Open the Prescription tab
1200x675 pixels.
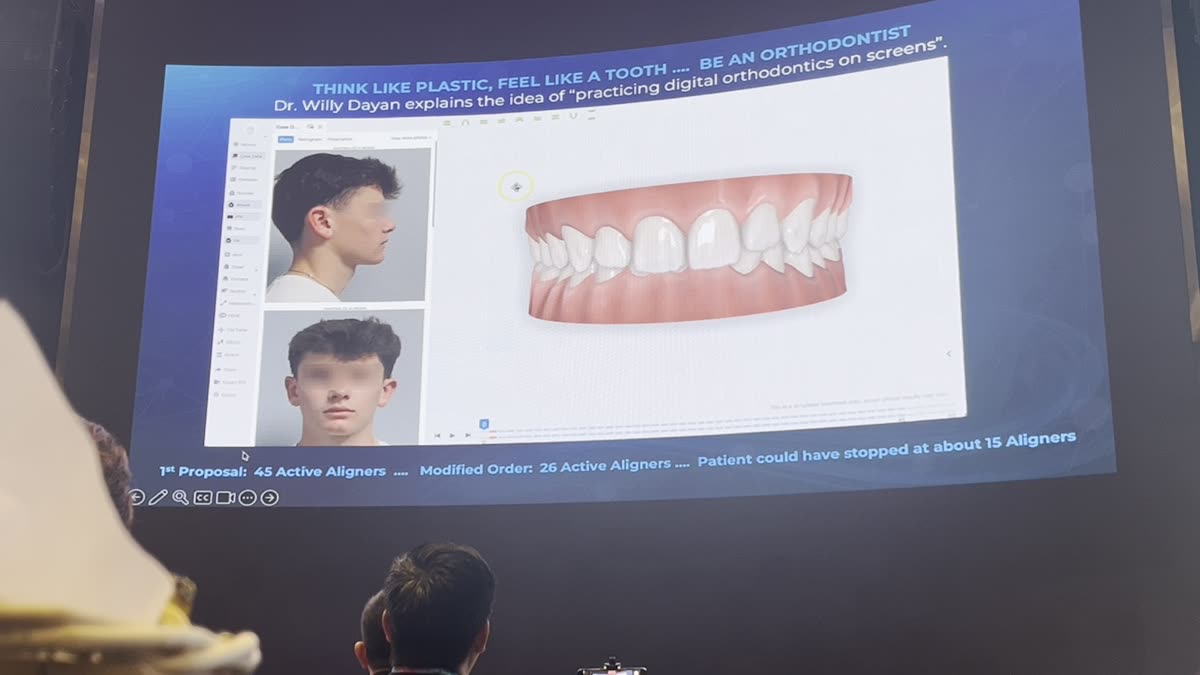point(342,137)
